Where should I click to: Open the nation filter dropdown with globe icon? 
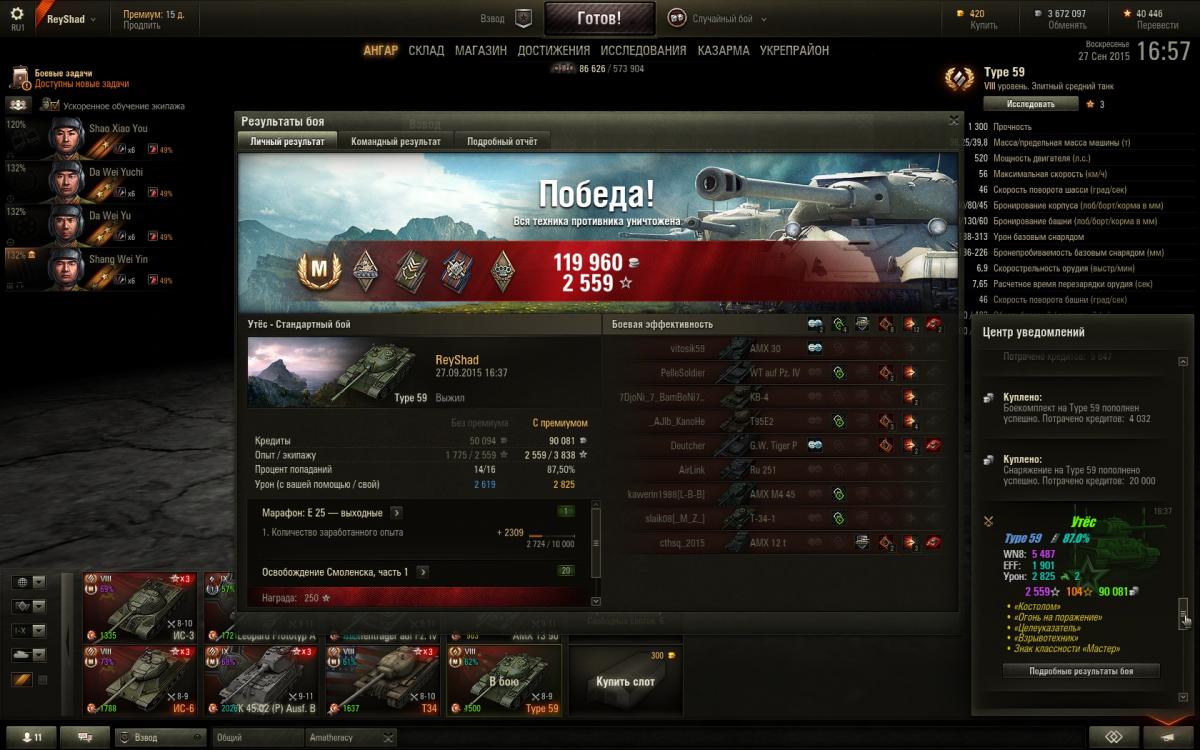[x=28, y=582]
